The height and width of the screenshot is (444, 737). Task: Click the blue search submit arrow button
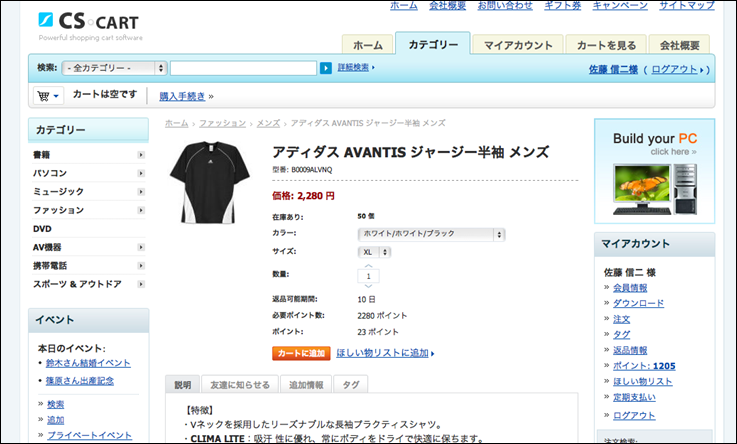[x=326, y=68]
